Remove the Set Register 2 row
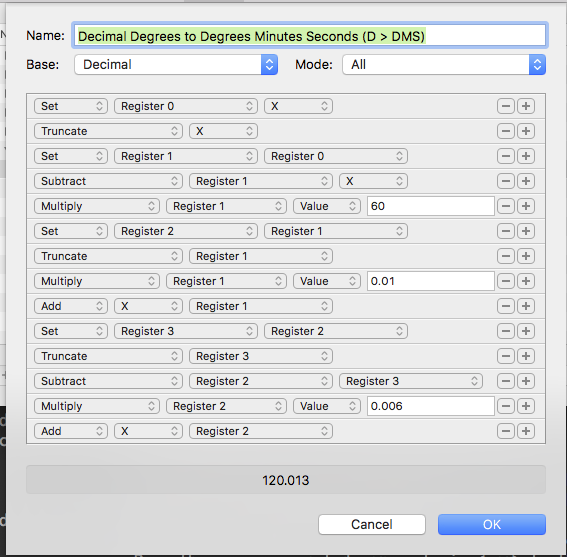Screen dimensions: 567x557 pyautogui.click(x=506, y=231)
